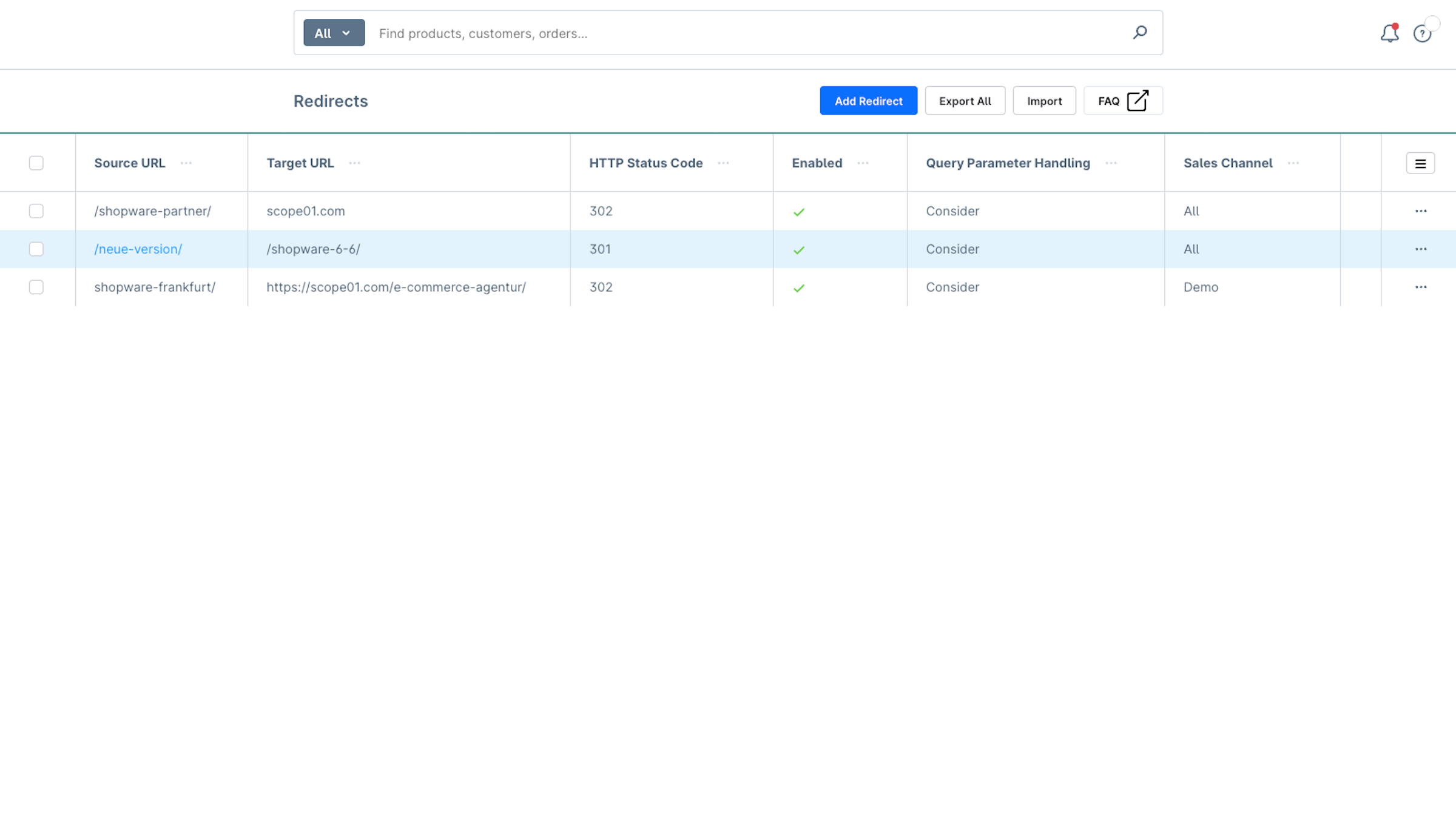This screenshot has height=834, width=1456.
Task: Open Sales Channel column options dots
Action: pyautogui.click(x=1293, y=163)
